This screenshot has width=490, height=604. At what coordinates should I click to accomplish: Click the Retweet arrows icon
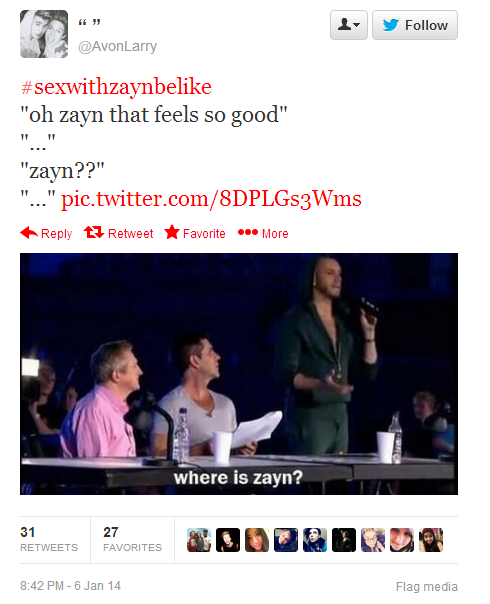(94, 232)
